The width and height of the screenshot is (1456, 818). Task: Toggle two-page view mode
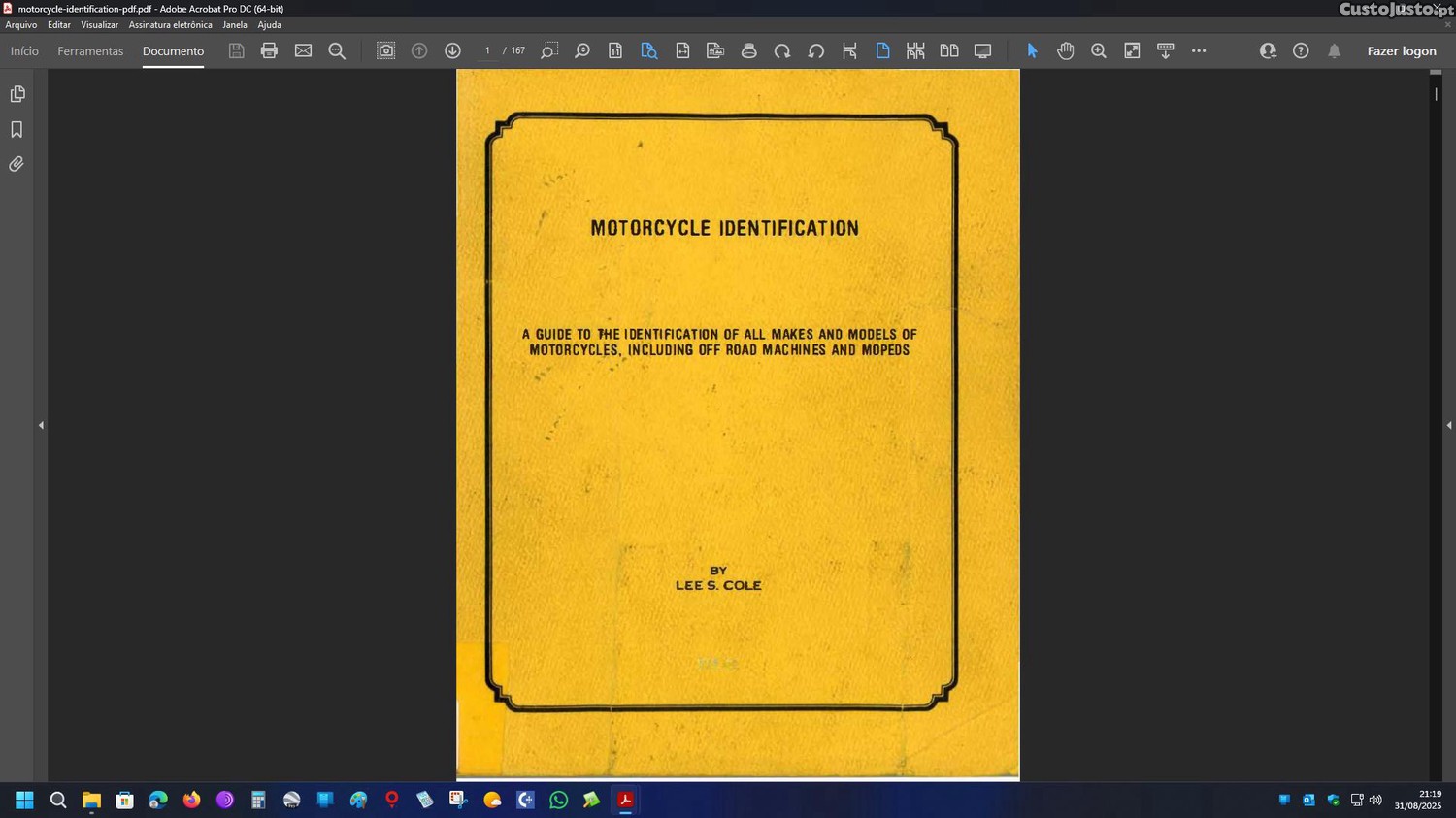tap(948, 50)
